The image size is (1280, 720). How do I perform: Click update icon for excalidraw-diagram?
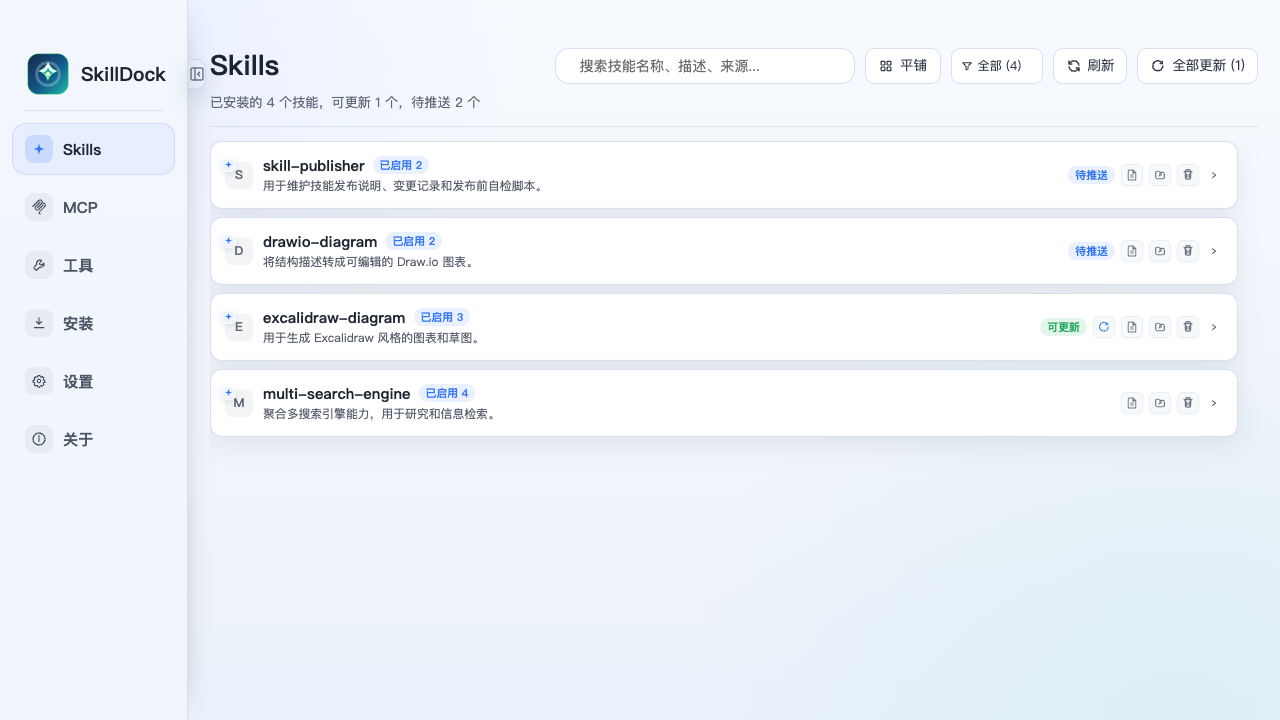[1104, 327]
